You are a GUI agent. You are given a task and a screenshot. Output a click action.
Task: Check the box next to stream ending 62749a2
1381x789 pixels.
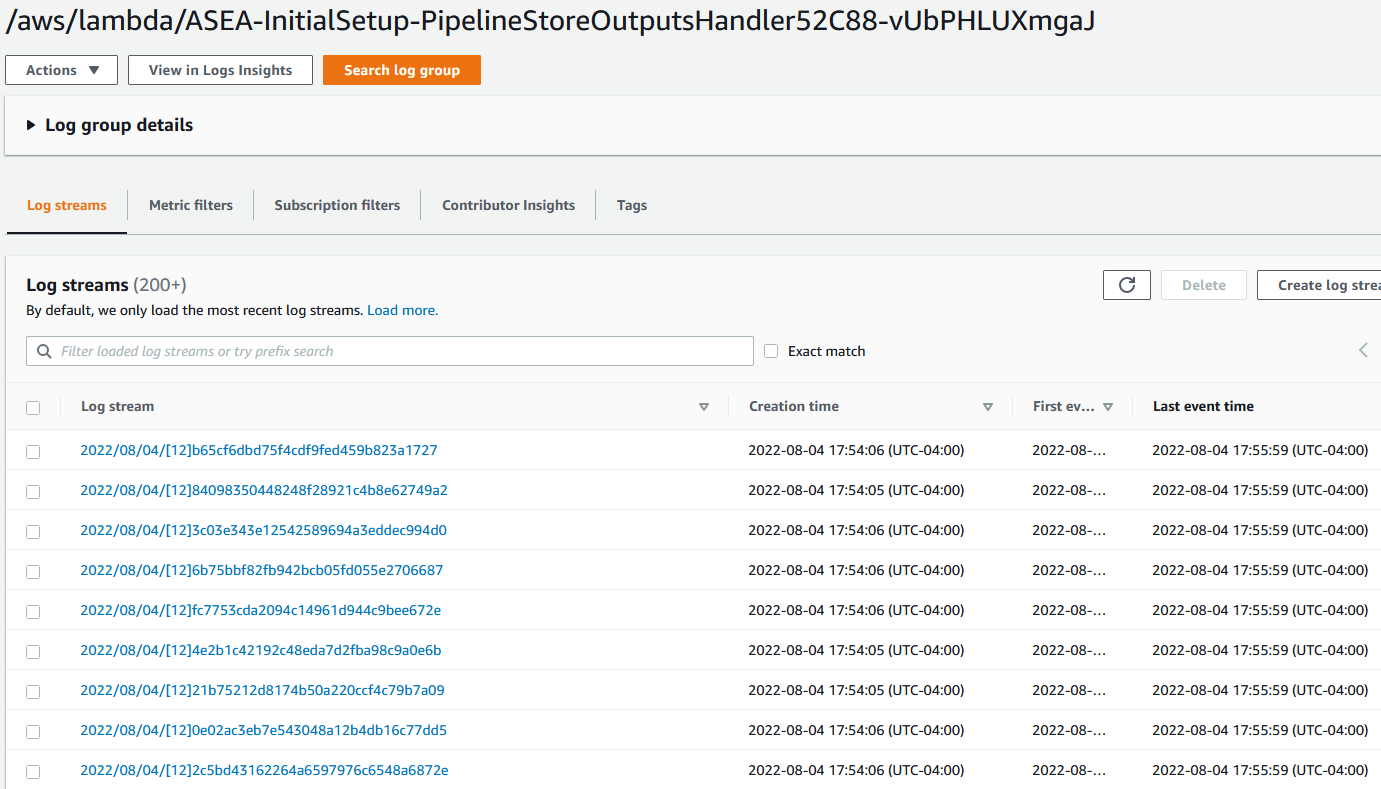(x=33, y=491)
